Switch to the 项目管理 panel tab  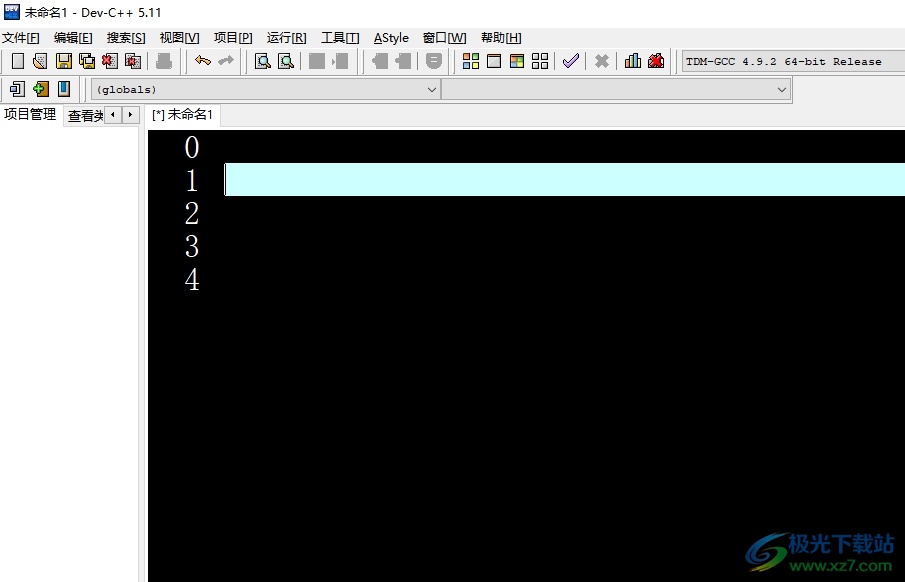[x=30, y=114]
